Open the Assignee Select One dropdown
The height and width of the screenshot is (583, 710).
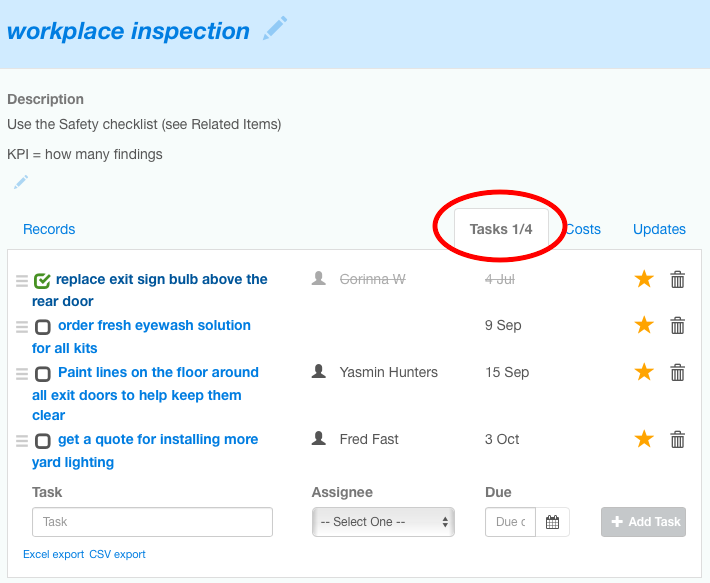pos(383,522)
